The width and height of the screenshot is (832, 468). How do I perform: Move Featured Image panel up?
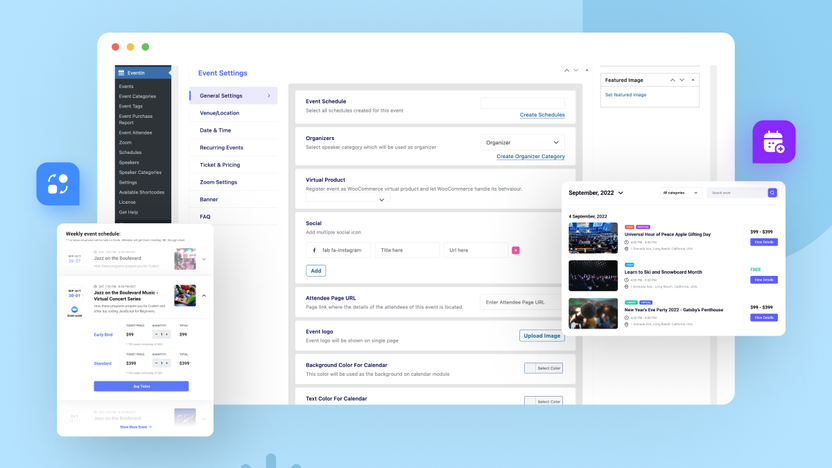(x=672, y=80)
